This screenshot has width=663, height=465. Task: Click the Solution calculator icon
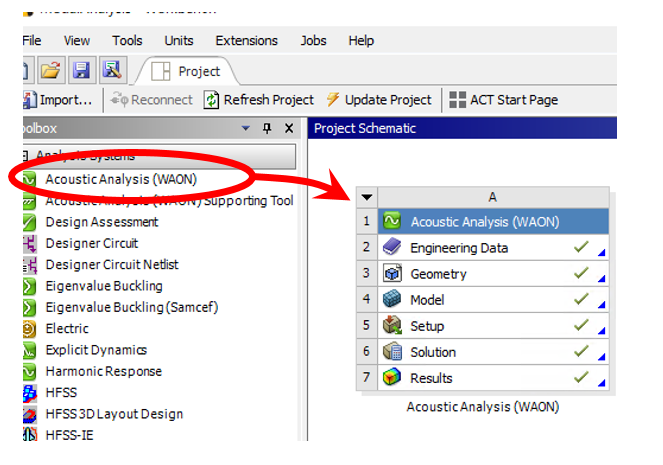tap(392, 352)
